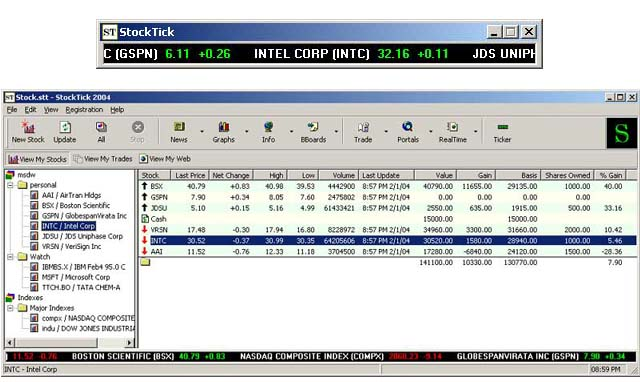Image resolution: width=640 pixels, height=382 pixels.
Task: Open the BBoards dropdown arrow
Action: [336, 131]
